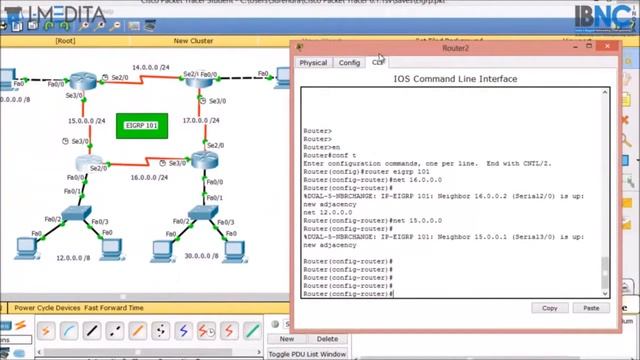This screenshot has height=360, width=640.
Task: Select the red X Delete tool
Action: pos(626,120)
